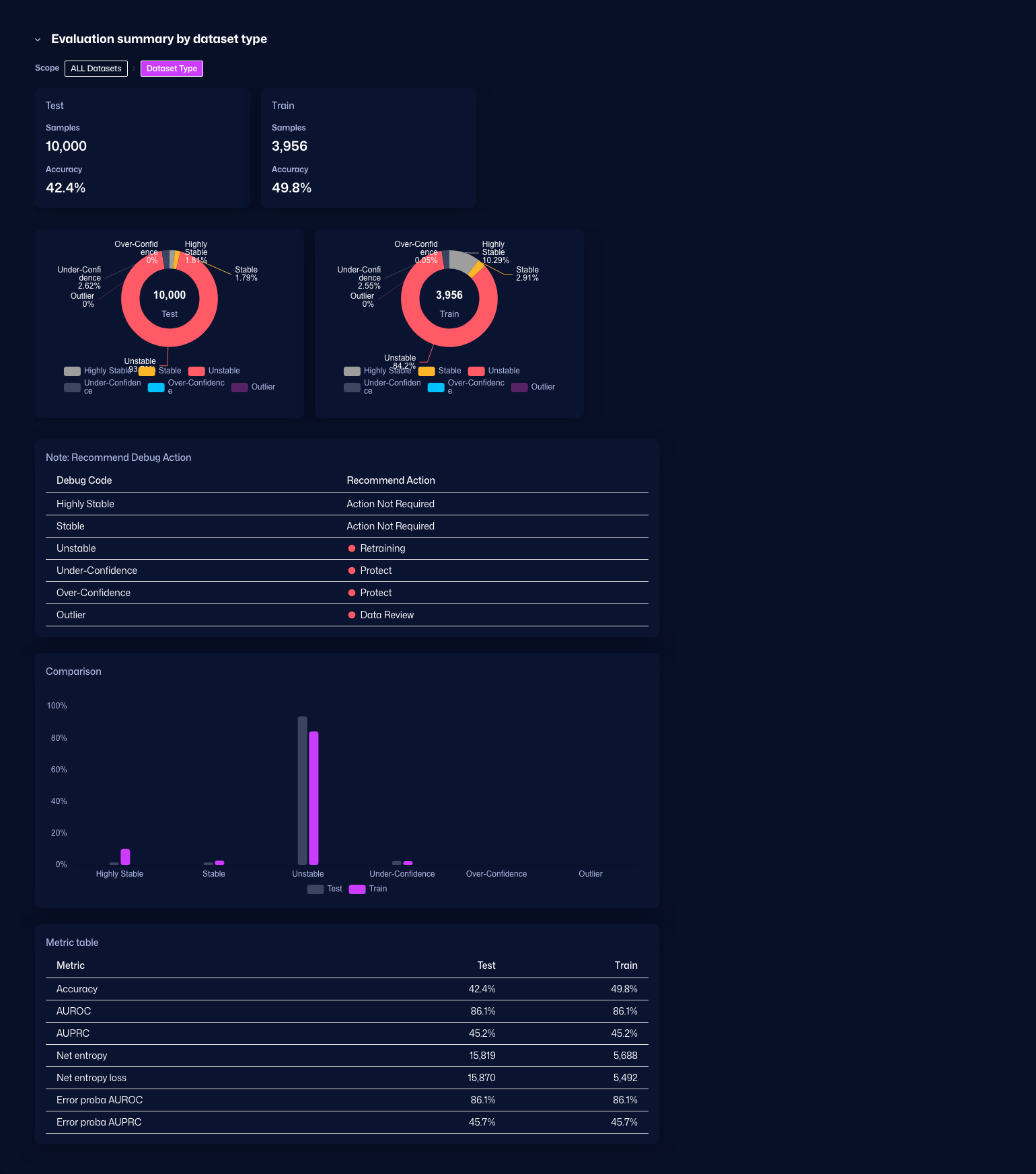Toggle Over-Confidence legend swatch in Test donut chart

[x=156, y=388]
